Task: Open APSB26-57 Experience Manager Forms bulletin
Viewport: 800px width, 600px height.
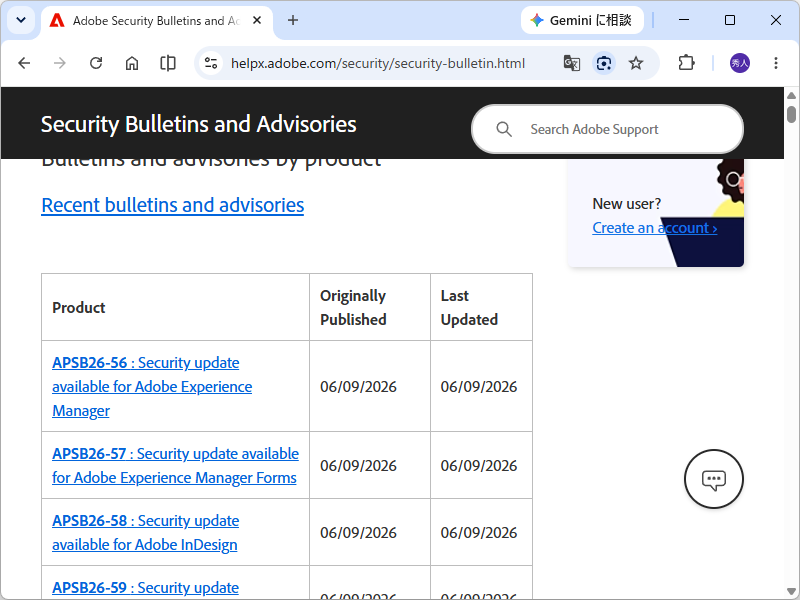Action: (x=176, y=466)
